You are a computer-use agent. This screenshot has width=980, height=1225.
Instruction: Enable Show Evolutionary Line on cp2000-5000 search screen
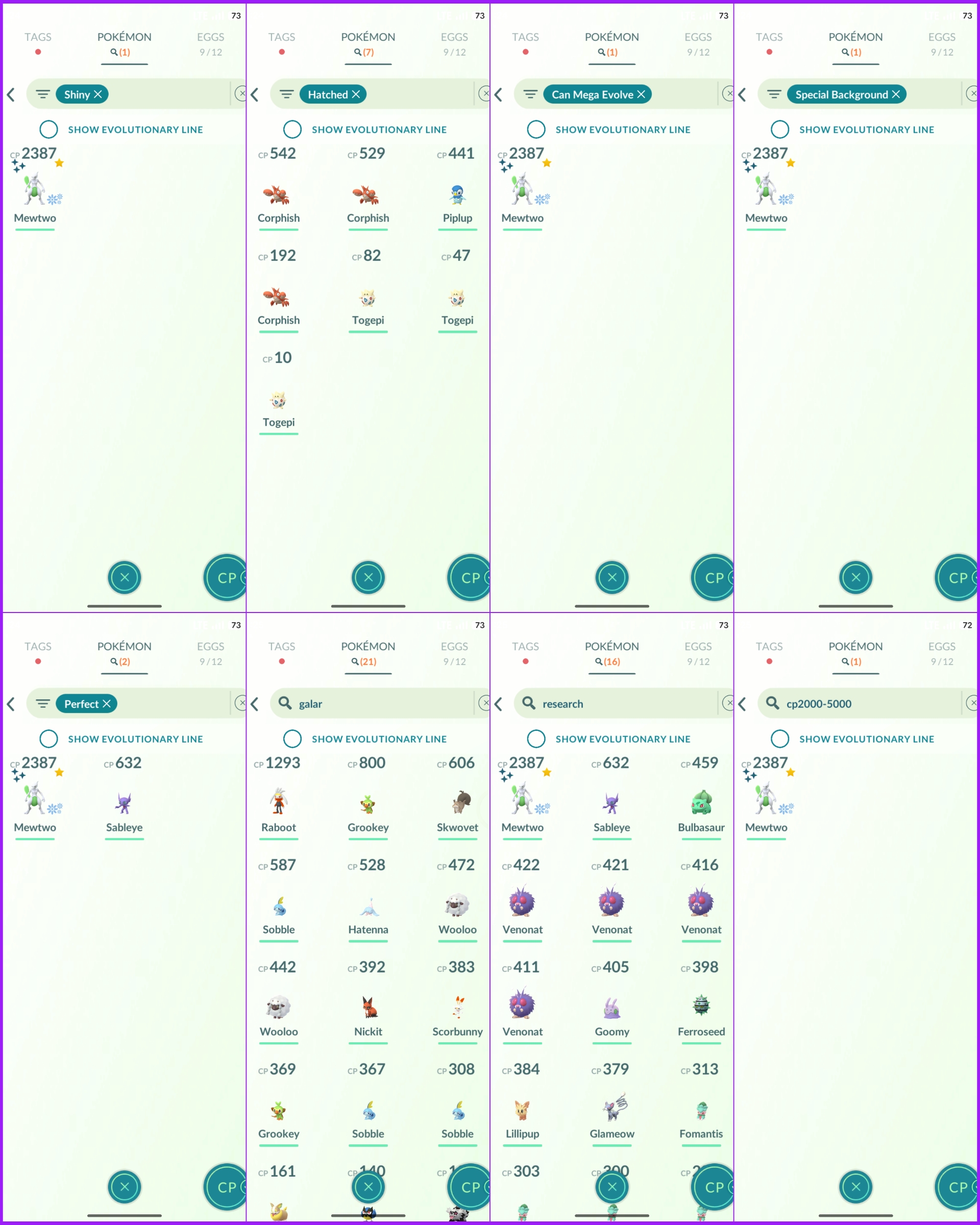(x=780, y=739)
